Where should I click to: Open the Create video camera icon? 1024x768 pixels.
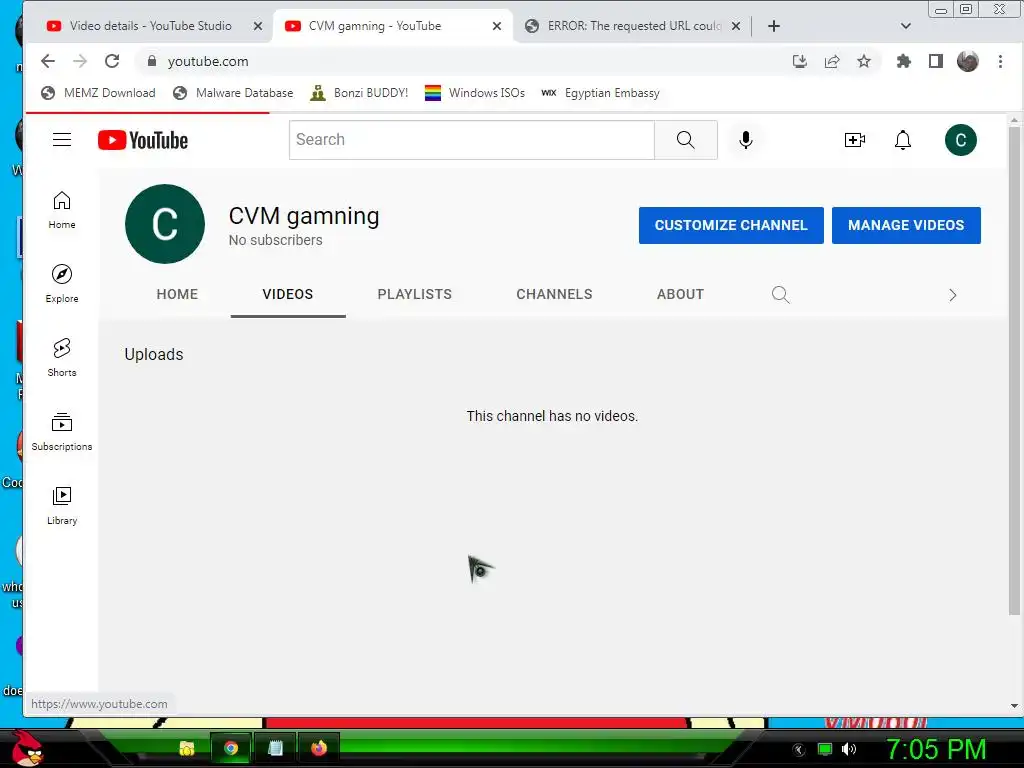(x=854, y=140)
